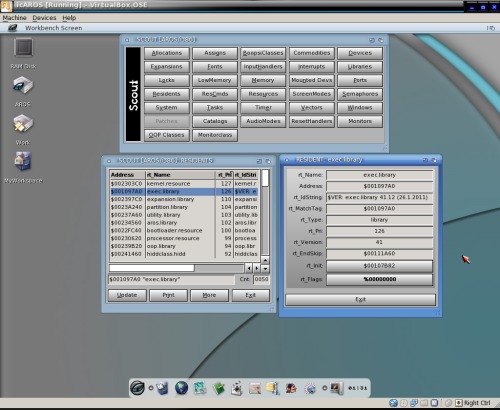Image resolution: width=500 pixels, height=410 pixels.
Task: Click More in Residents window
Action: (x=209, y=295)
